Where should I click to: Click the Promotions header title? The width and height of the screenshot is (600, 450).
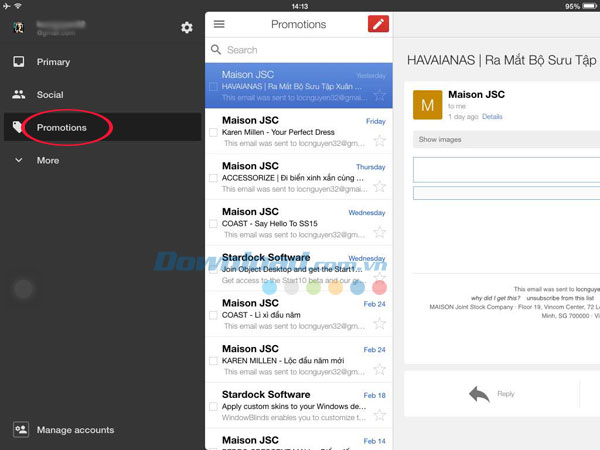(298, 24)
